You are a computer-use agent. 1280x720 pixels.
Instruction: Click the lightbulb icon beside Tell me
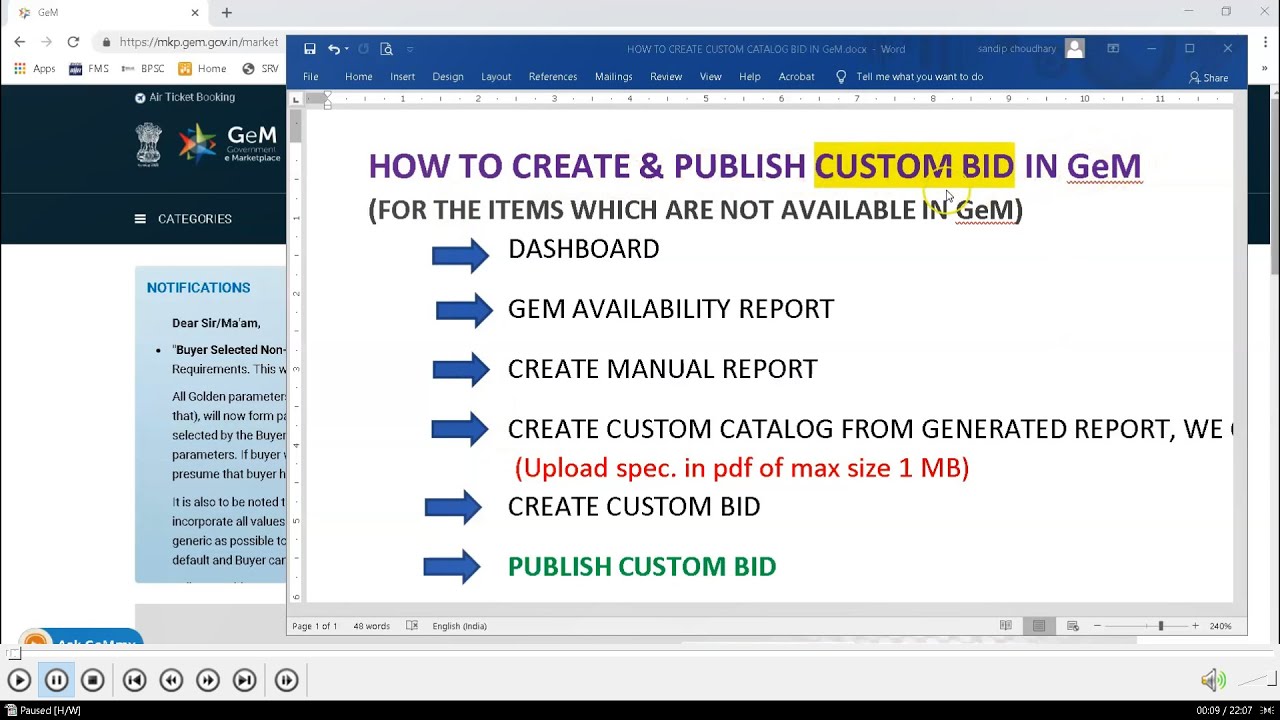[x=841, y=77]
